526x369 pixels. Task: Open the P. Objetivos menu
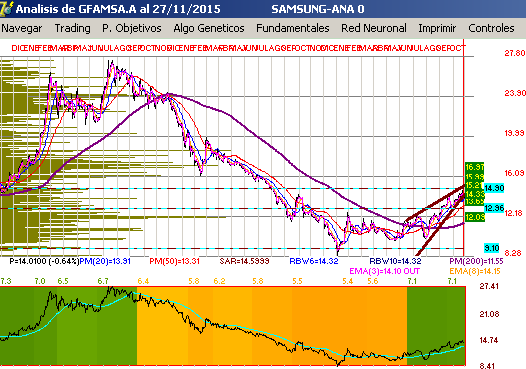132,28
